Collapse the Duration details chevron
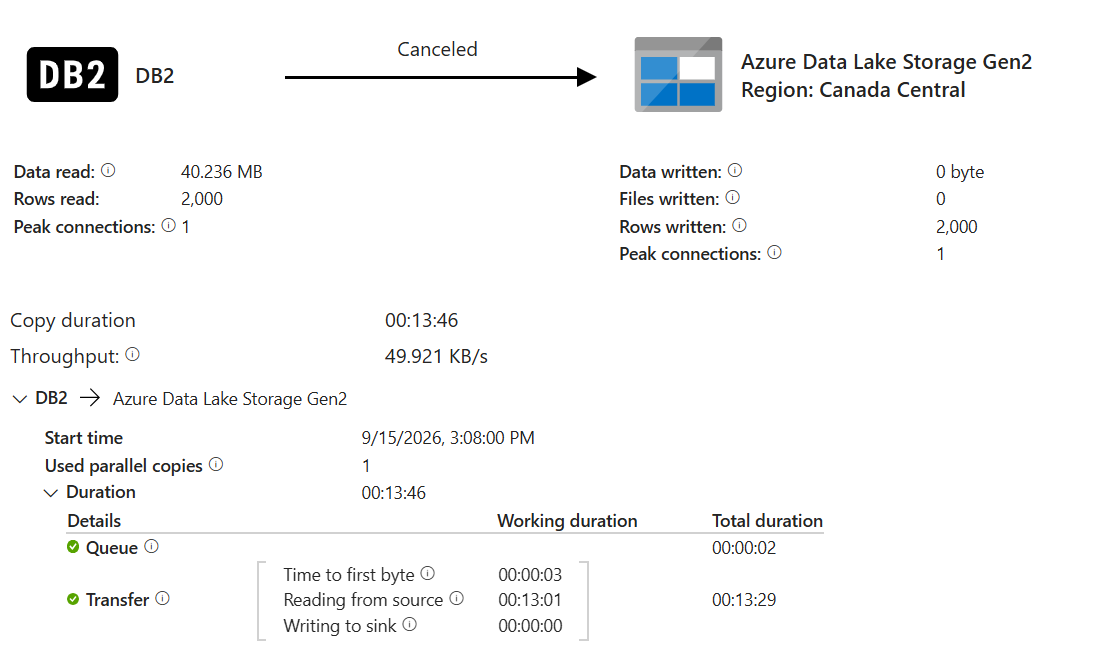This screenshot has height=645, width=1097. 50,492
